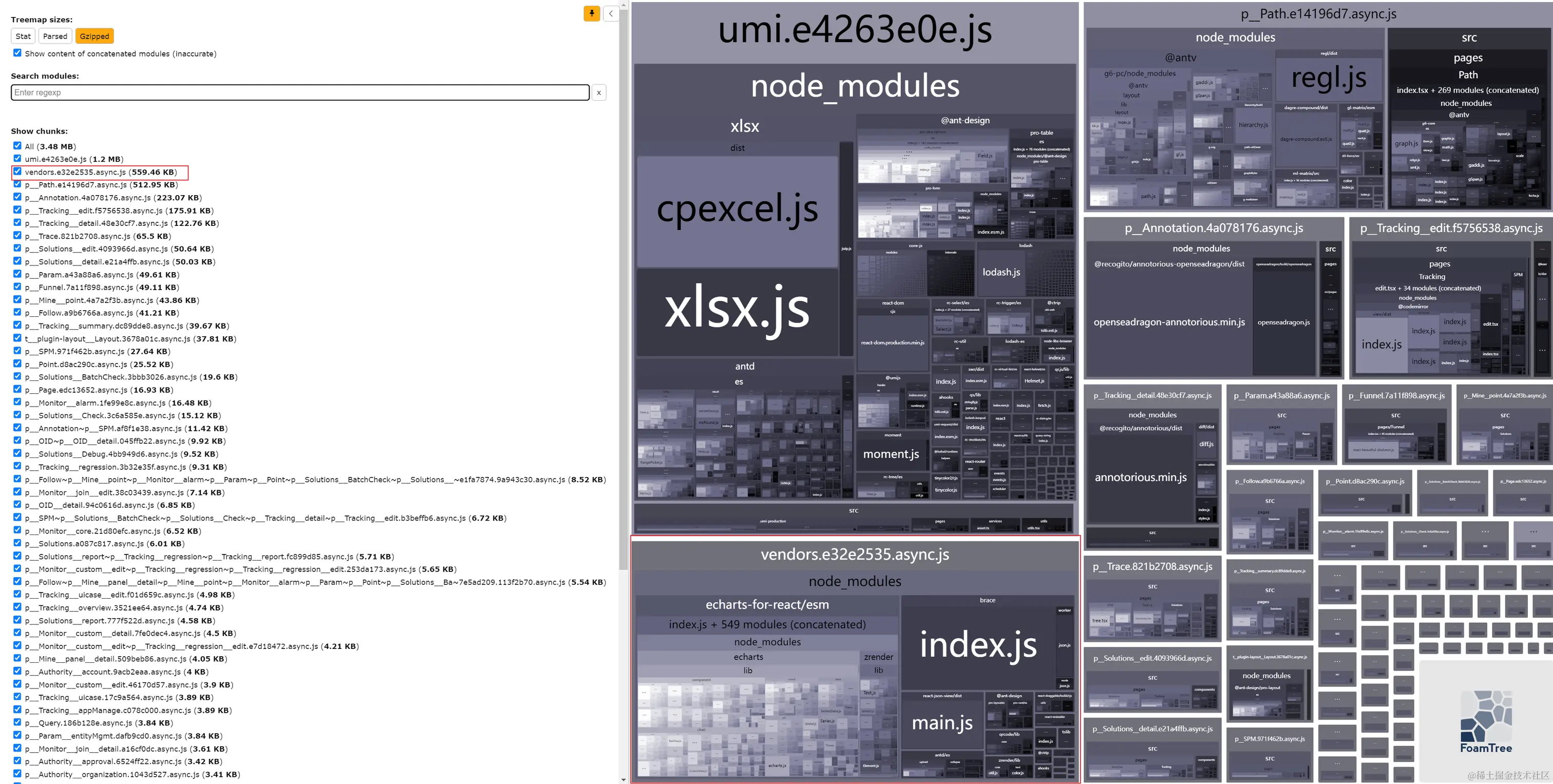Click the search modules regexp field
The image size is (1553, 784).
click(299, 93)
